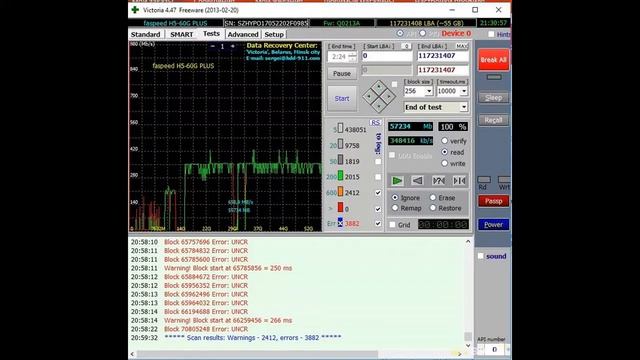The width and height of the screenshot is (640, 360).
Task: Click the End time spinner arrows
Action: (x=352, y=56)
